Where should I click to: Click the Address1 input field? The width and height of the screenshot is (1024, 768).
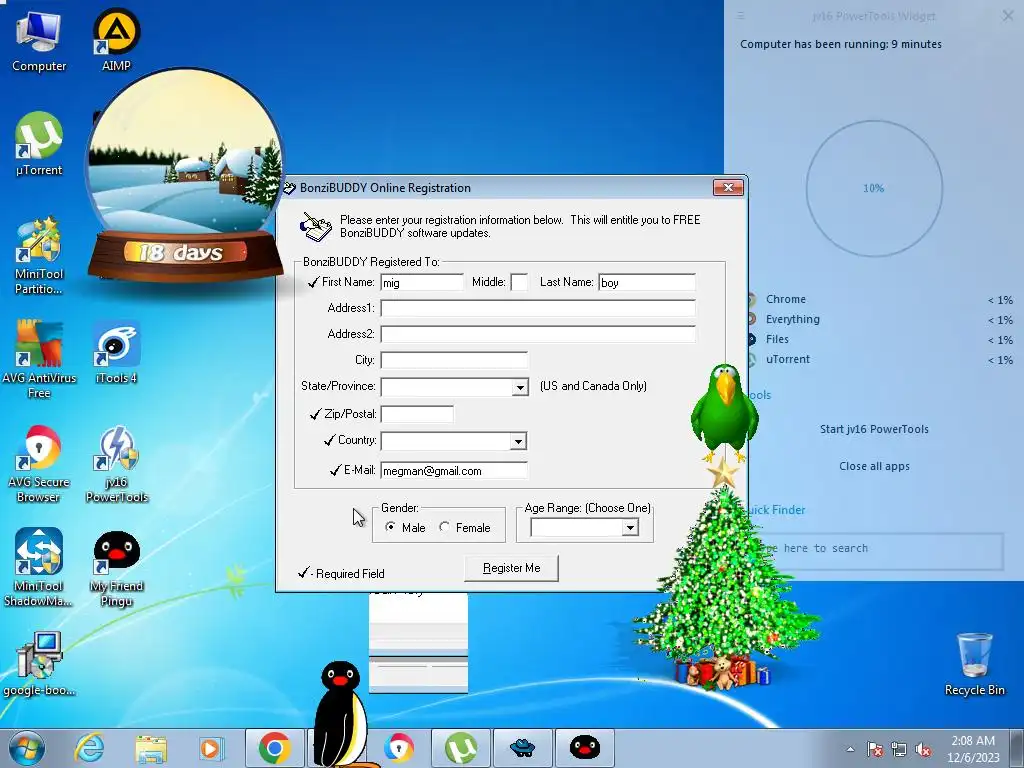pyautogui.click(x=538, y=308)
